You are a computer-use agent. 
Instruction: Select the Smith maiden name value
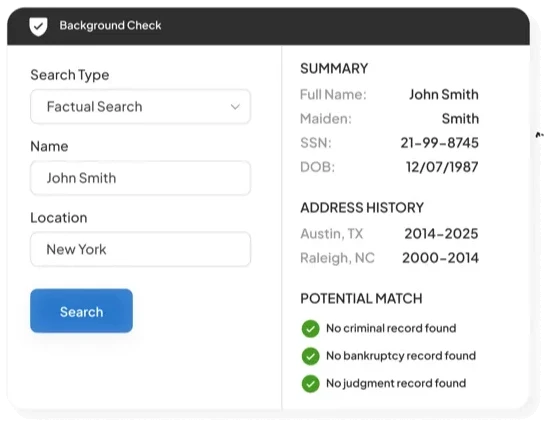[460, 119]
